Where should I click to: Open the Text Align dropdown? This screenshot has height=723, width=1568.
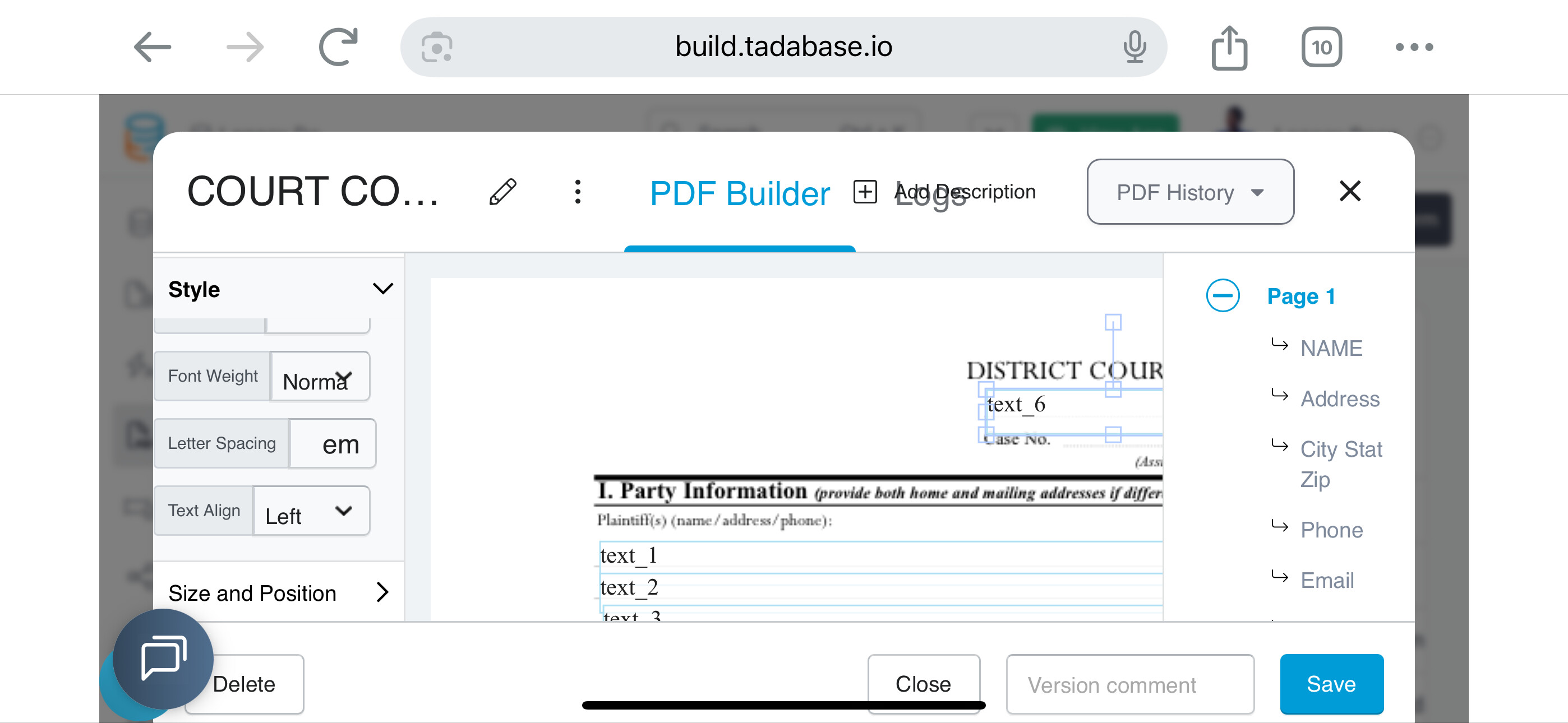tap(311, 511)
